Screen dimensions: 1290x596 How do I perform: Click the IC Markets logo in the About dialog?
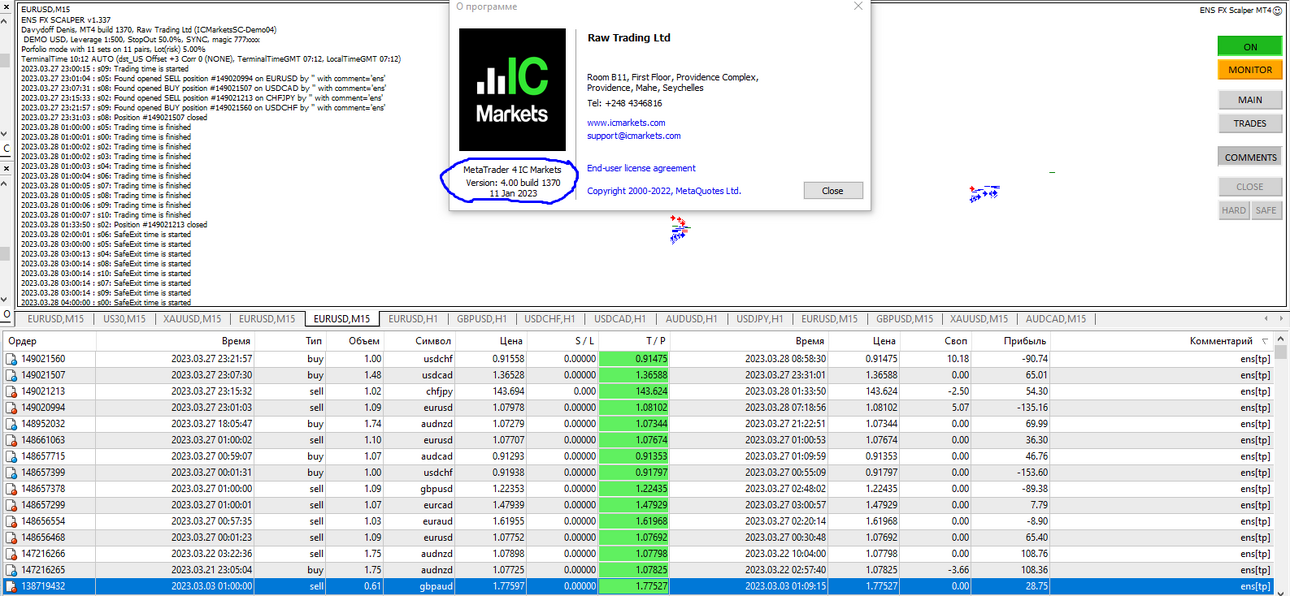coord(512,89)
